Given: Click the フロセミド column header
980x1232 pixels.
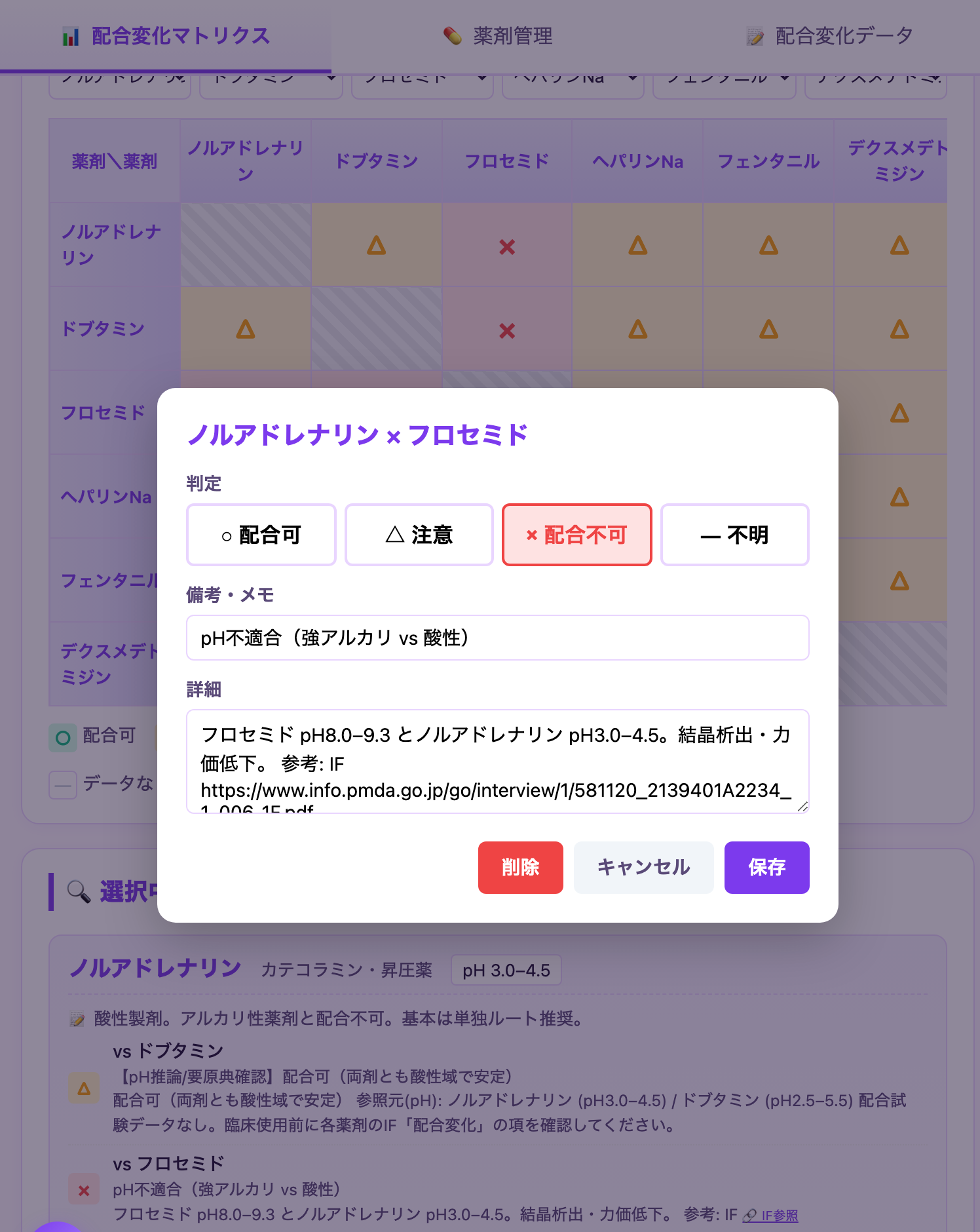Looking at the screenshot, I should pyautogui.click(x=507, y=161).
